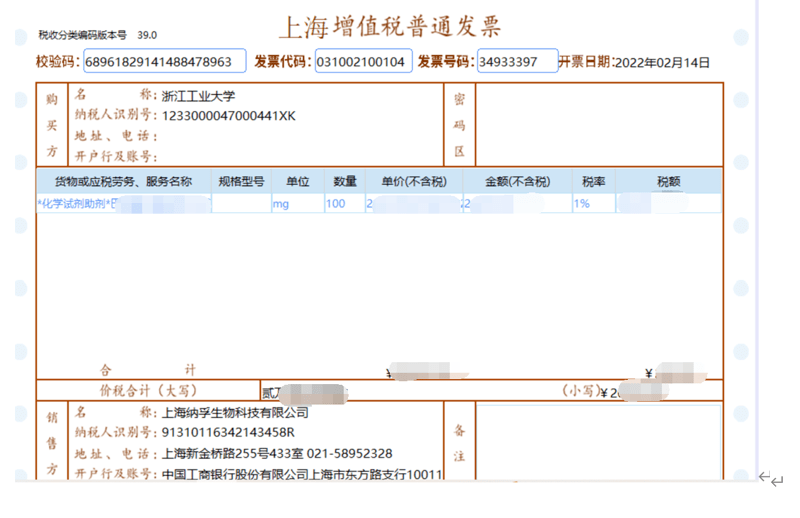The image size is (800, 518).
Task: Click the 规格型号 column header
Action: point(241,181)
